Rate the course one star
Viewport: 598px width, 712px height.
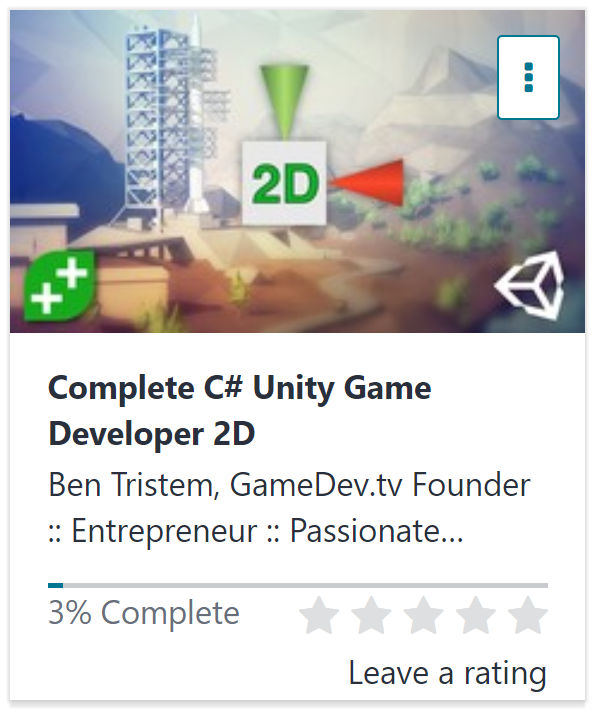[x=319, y=615]
